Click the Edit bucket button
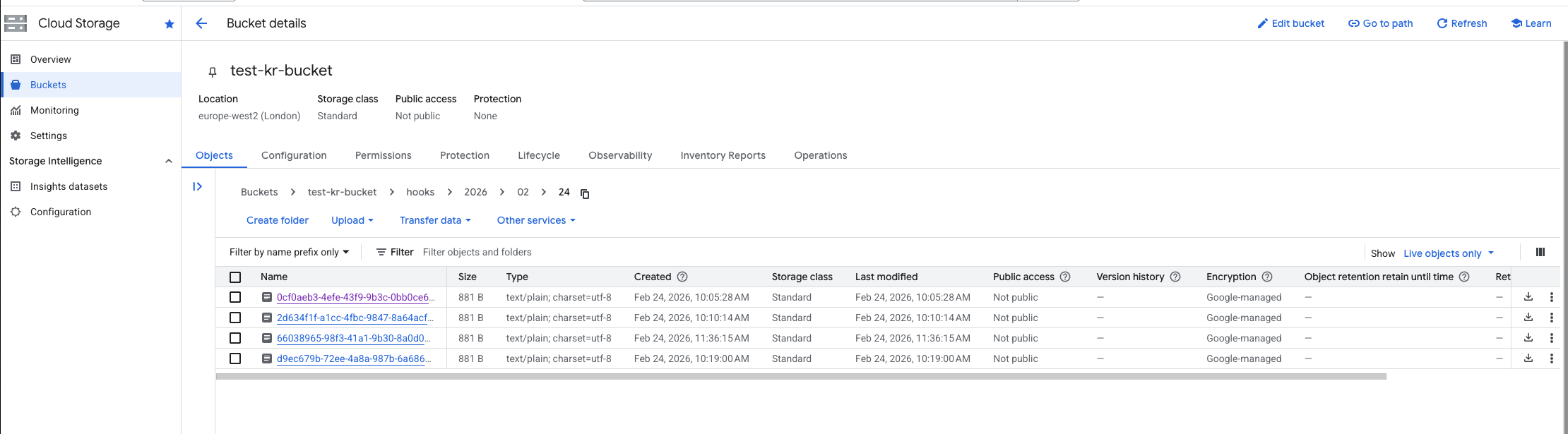The height and width of the screenshot is (434, 1568). [1291, 23]
